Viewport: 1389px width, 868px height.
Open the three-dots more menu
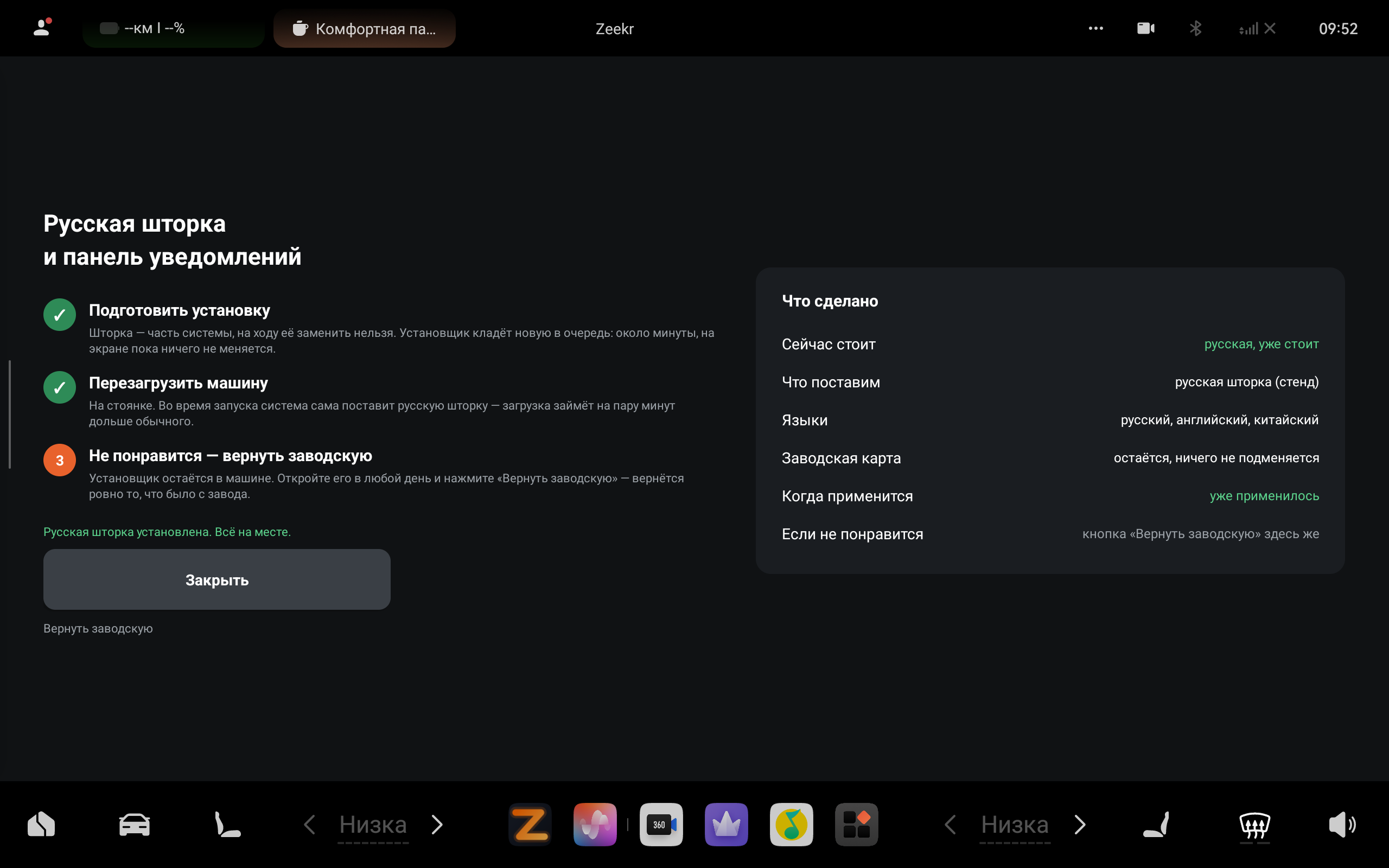tap(1095, 28)
